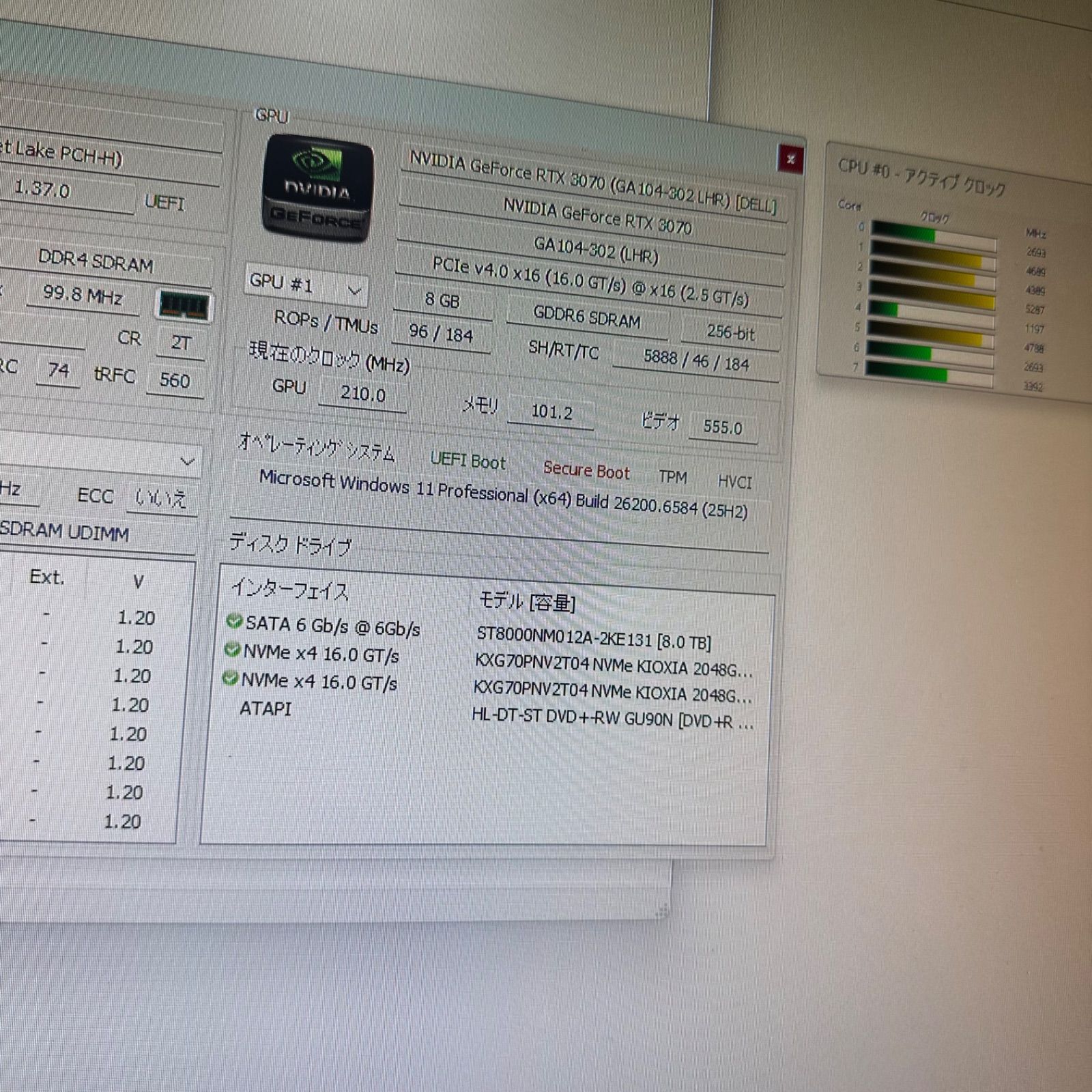Click the tRC value 74

tap(58, 371)
